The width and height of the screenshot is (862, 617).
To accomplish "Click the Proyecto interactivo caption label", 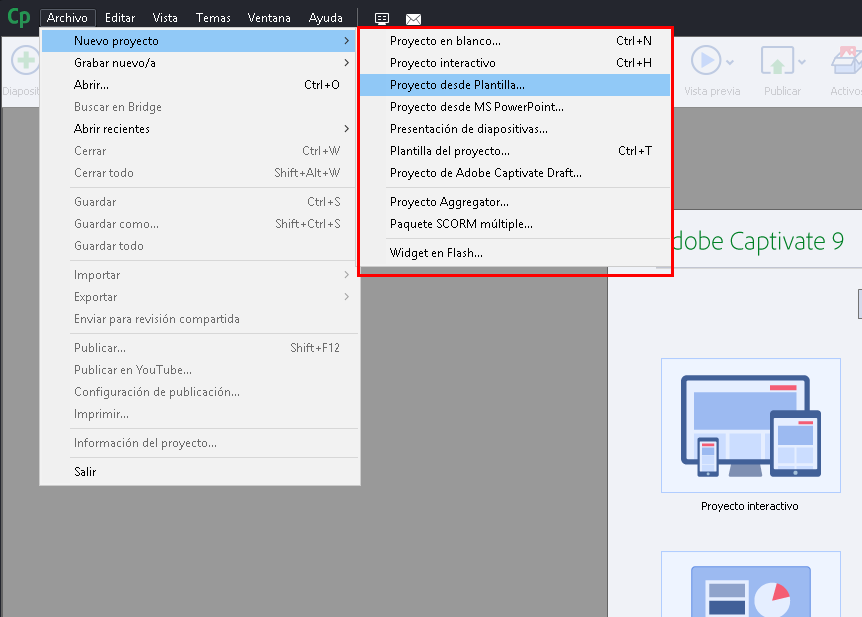I will click(x=750, y=506).
